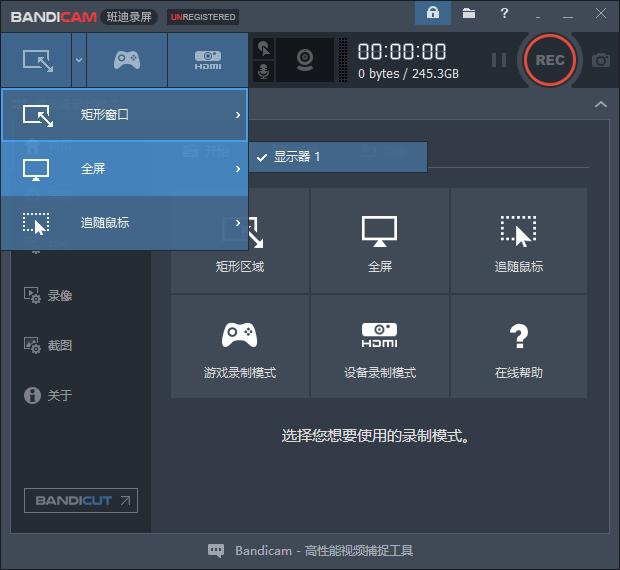Viewport: 620px width, 570px height.
Task: Open the screen mode dropdown arrow
Action: tap(79, 60)
